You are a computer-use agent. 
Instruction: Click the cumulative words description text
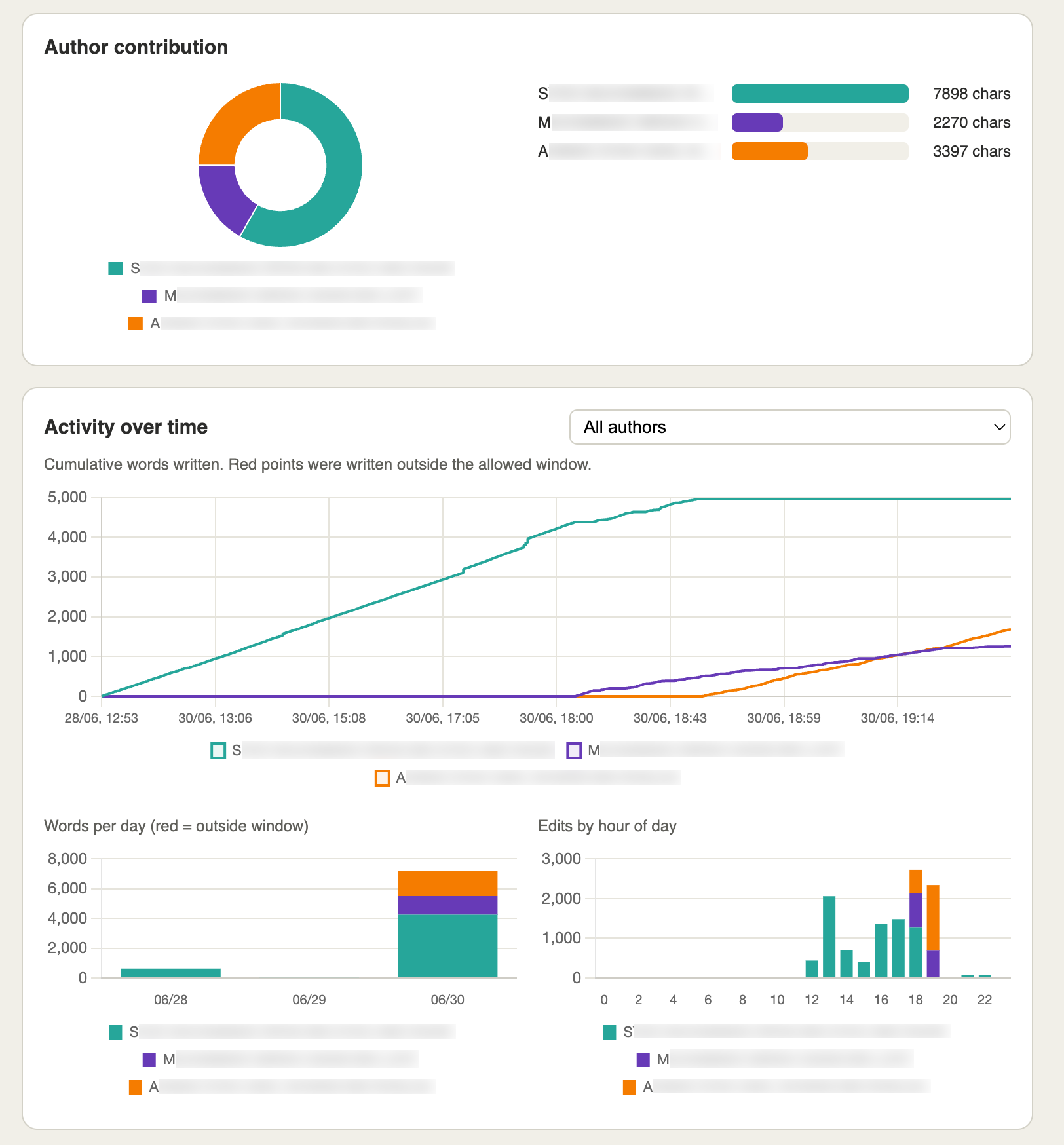pos(318,464)
